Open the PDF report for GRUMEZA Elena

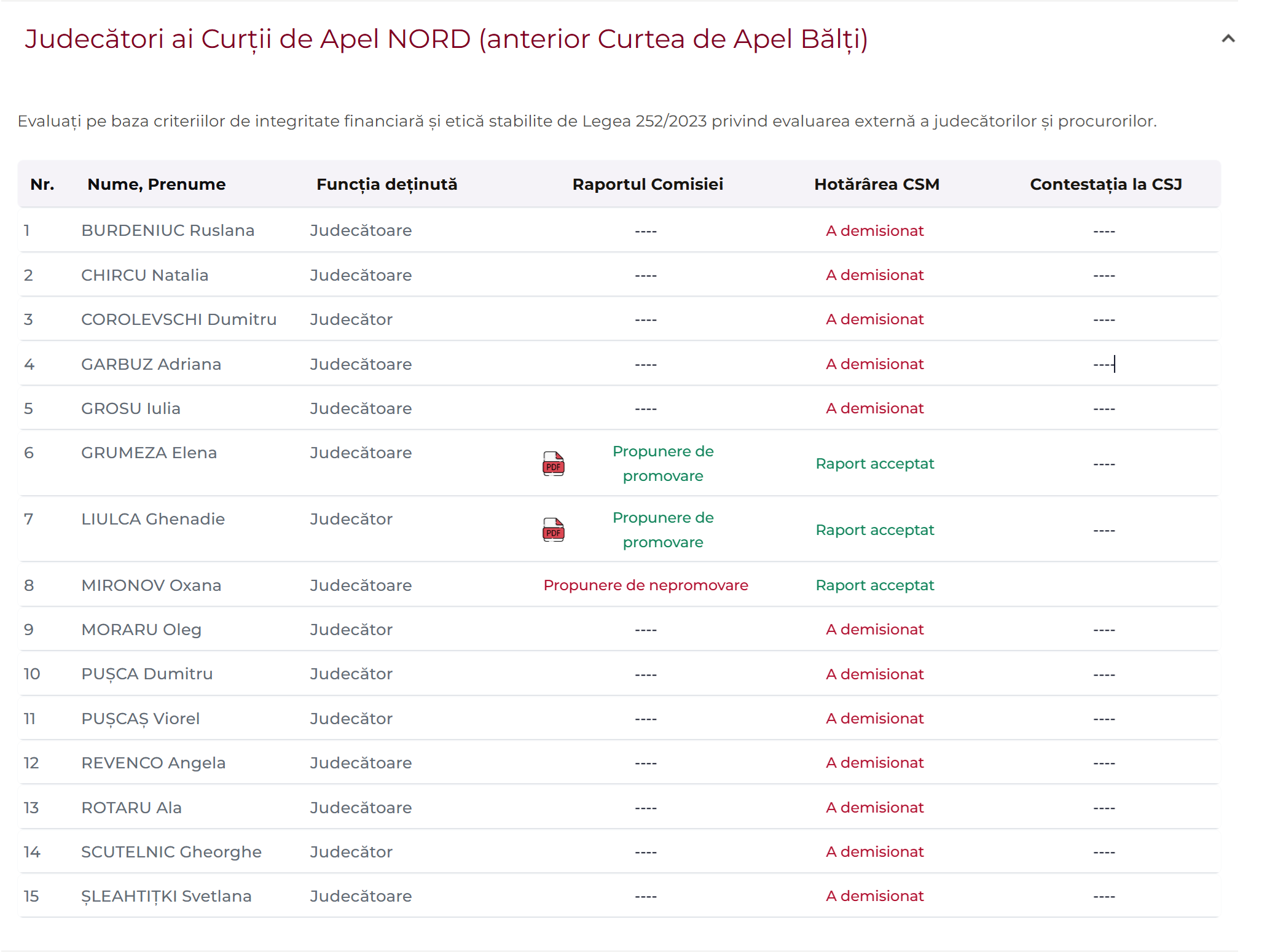click(553, 464)
